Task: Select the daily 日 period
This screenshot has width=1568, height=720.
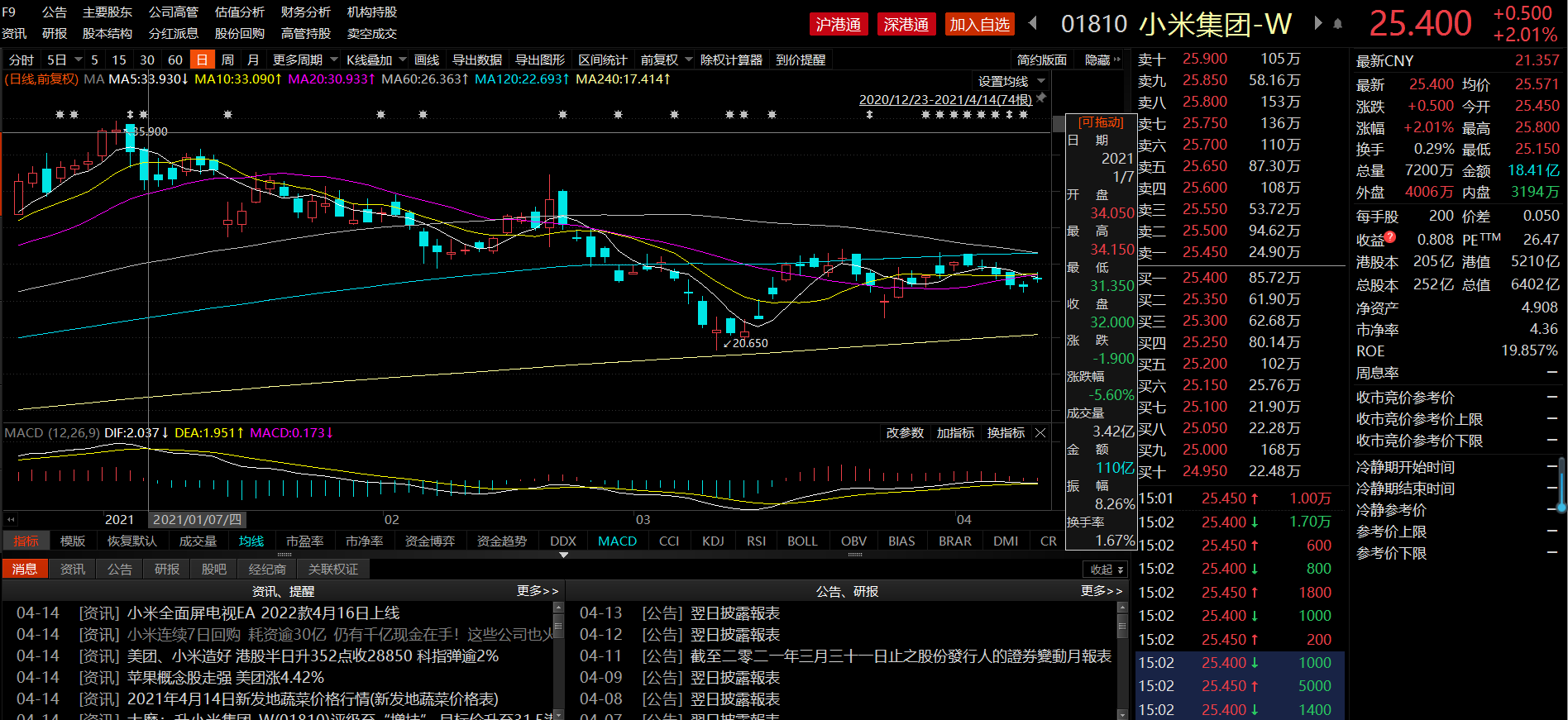Action: (x=203, y=60)
